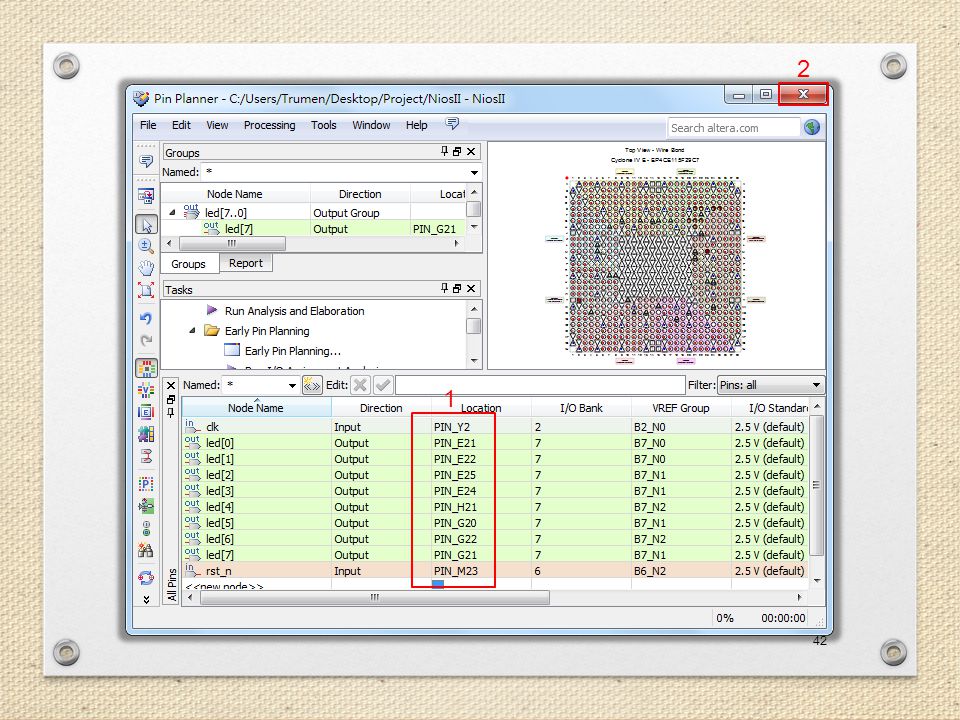Switch to the Report tab
The height and width of the screenshot is (720, 960).
pos(246,263)
